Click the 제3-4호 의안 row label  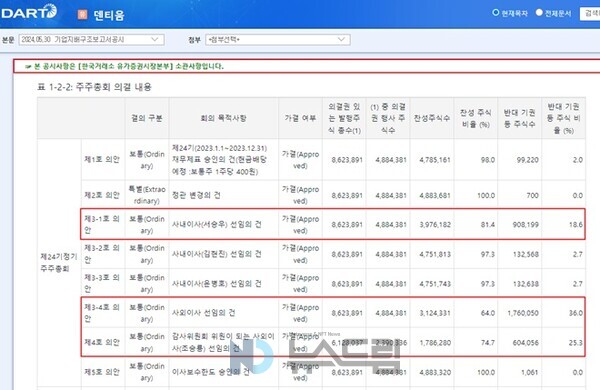[x=102, y=313]
